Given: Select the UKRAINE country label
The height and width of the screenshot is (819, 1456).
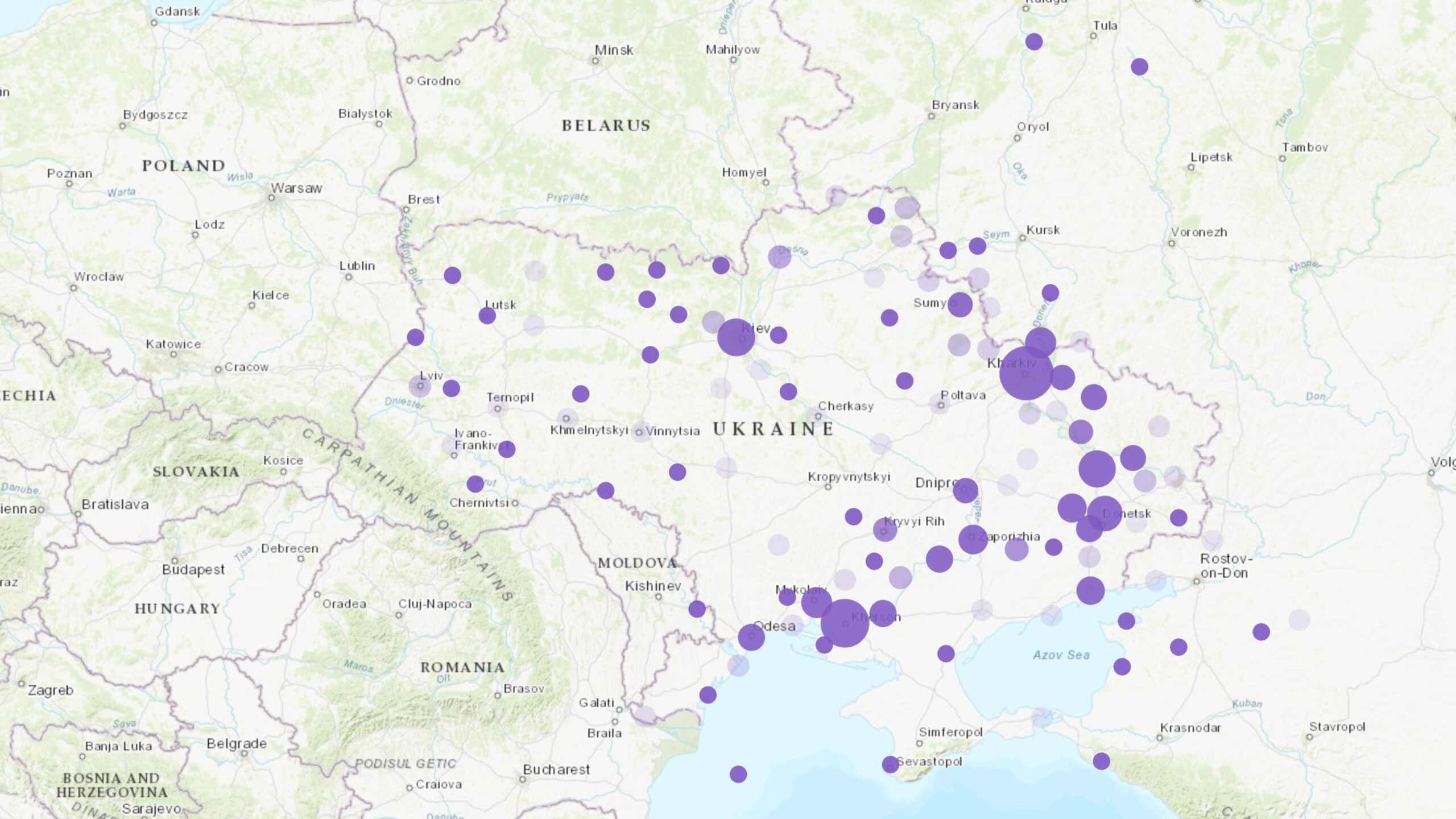Looking at the screenshot, I should pos(773,429).
